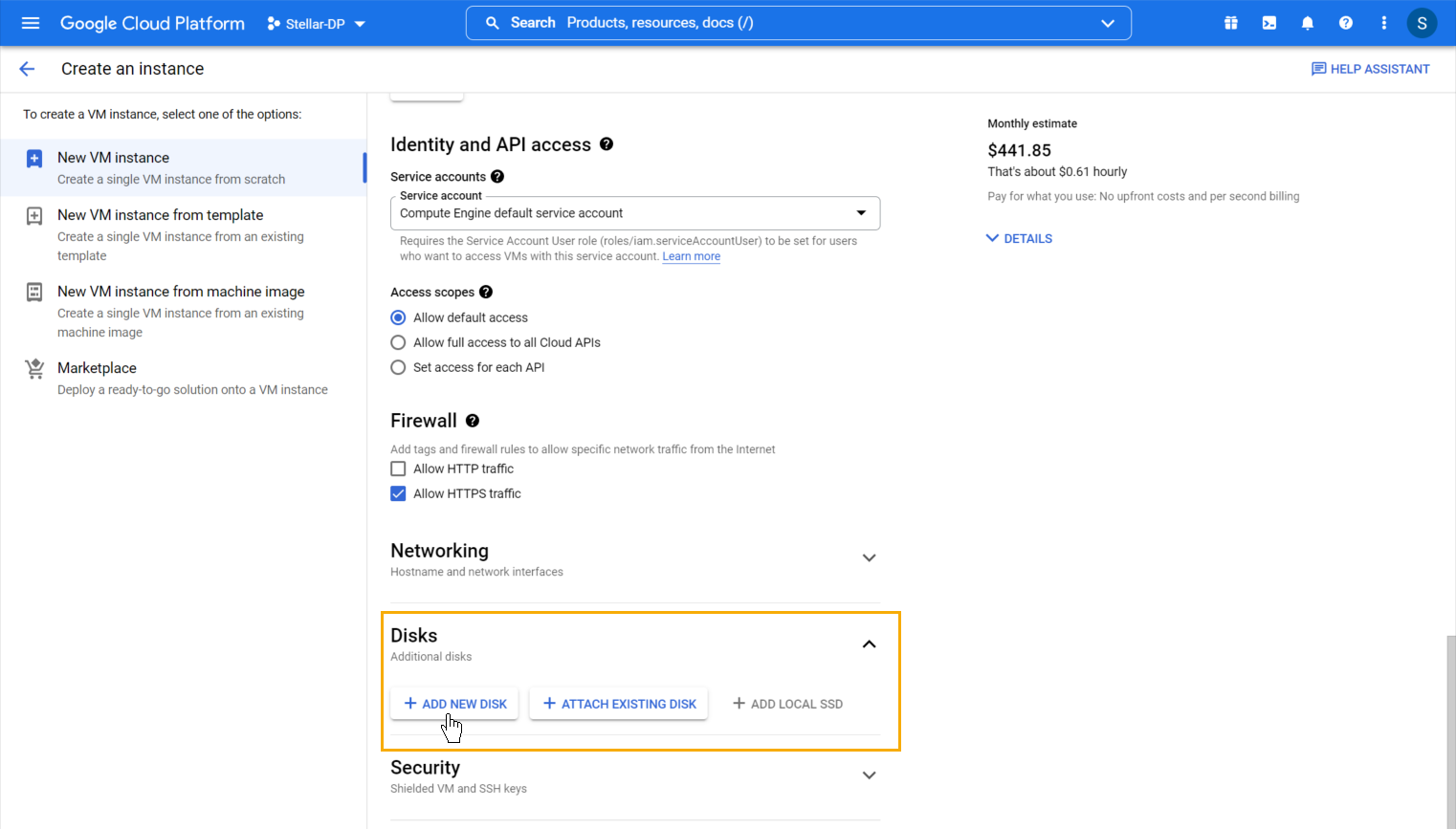Open the Service account dropdown

[634, 213]
